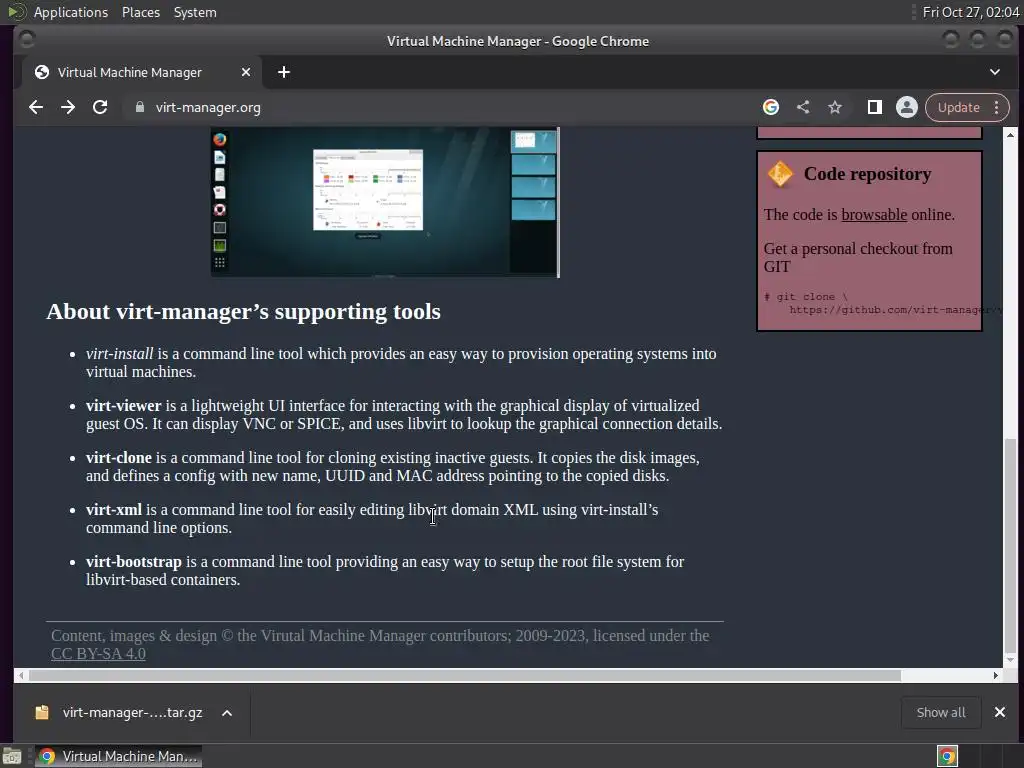Image resolution: width=1024 pixels, height=768 pixels.
Task: Click the virt-xml bold text
Action: (x=114, y=510)
